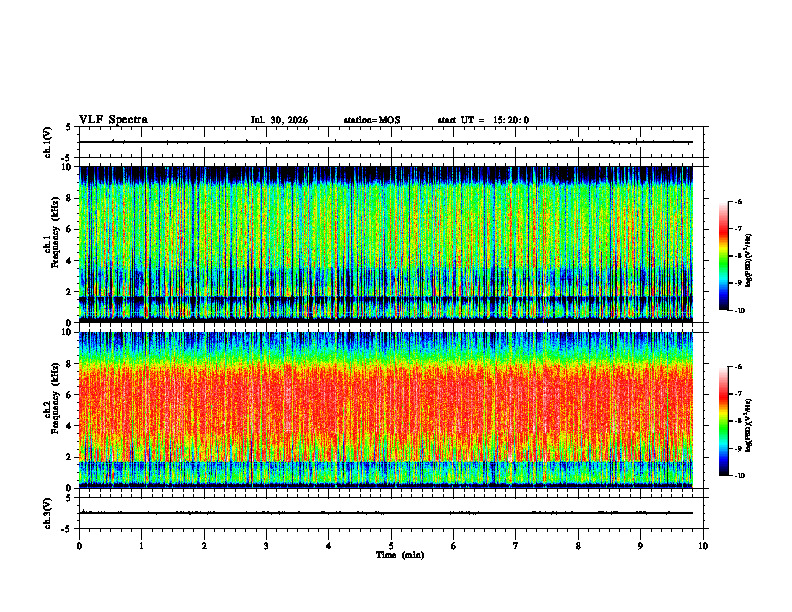
Task: Click the '4' tick on ch.2 frequency axis
Action: tap(70, 426)
